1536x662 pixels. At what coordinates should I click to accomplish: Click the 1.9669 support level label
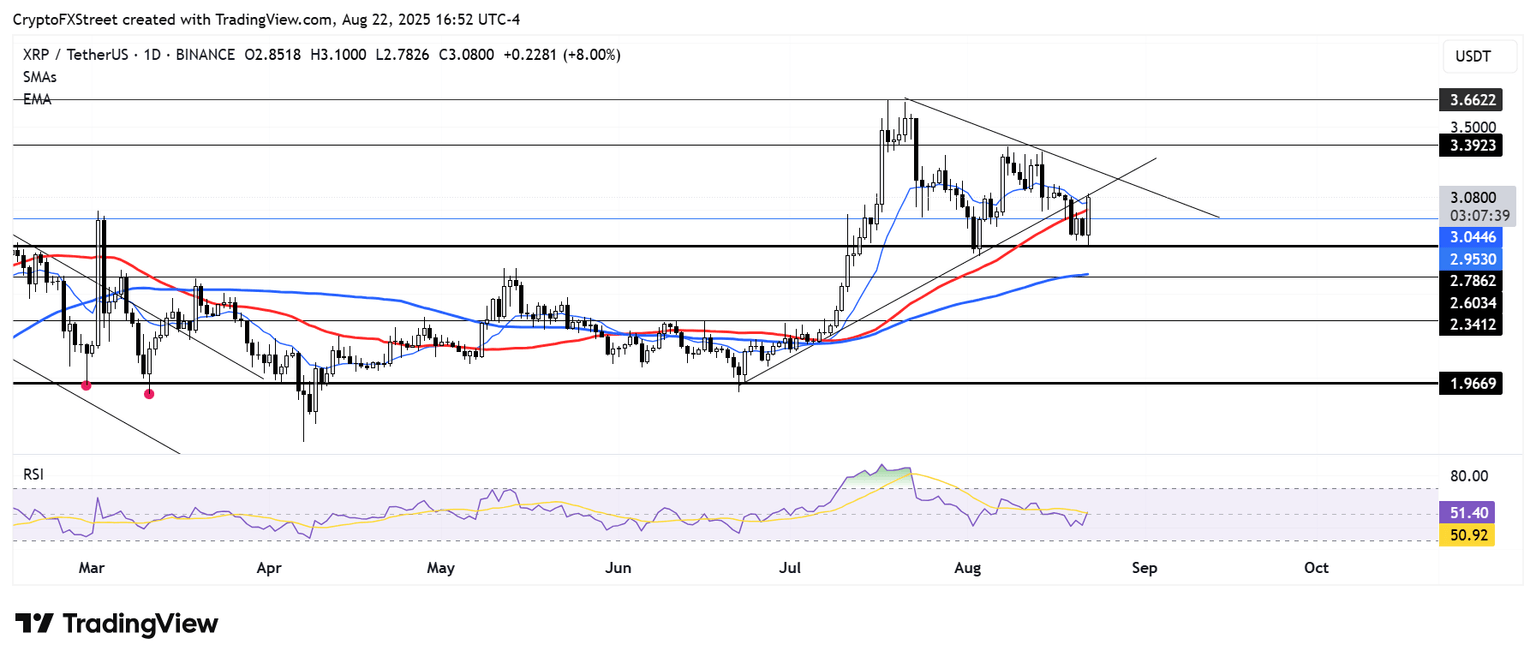[x=1471, y=383]
